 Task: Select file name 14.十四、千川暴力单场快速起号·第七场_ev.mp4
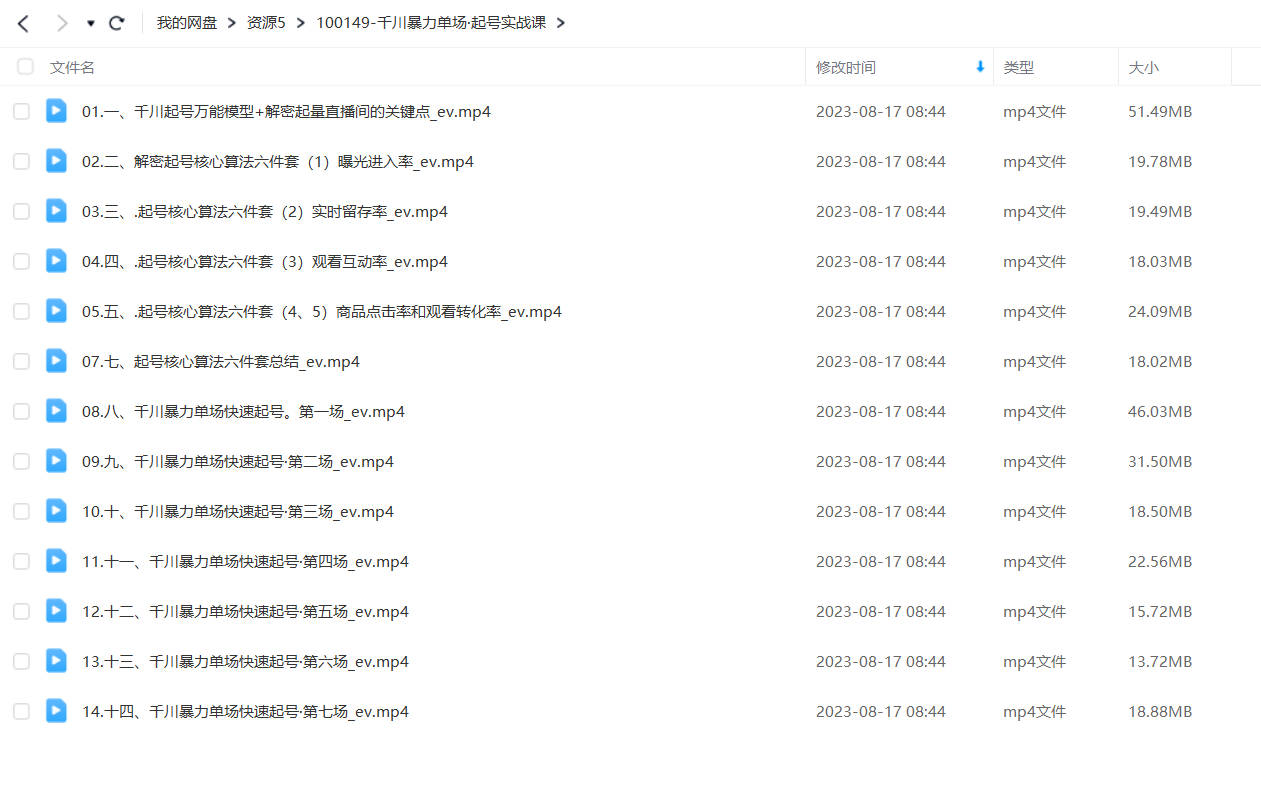pyautogui.click(x=245, y=711)
